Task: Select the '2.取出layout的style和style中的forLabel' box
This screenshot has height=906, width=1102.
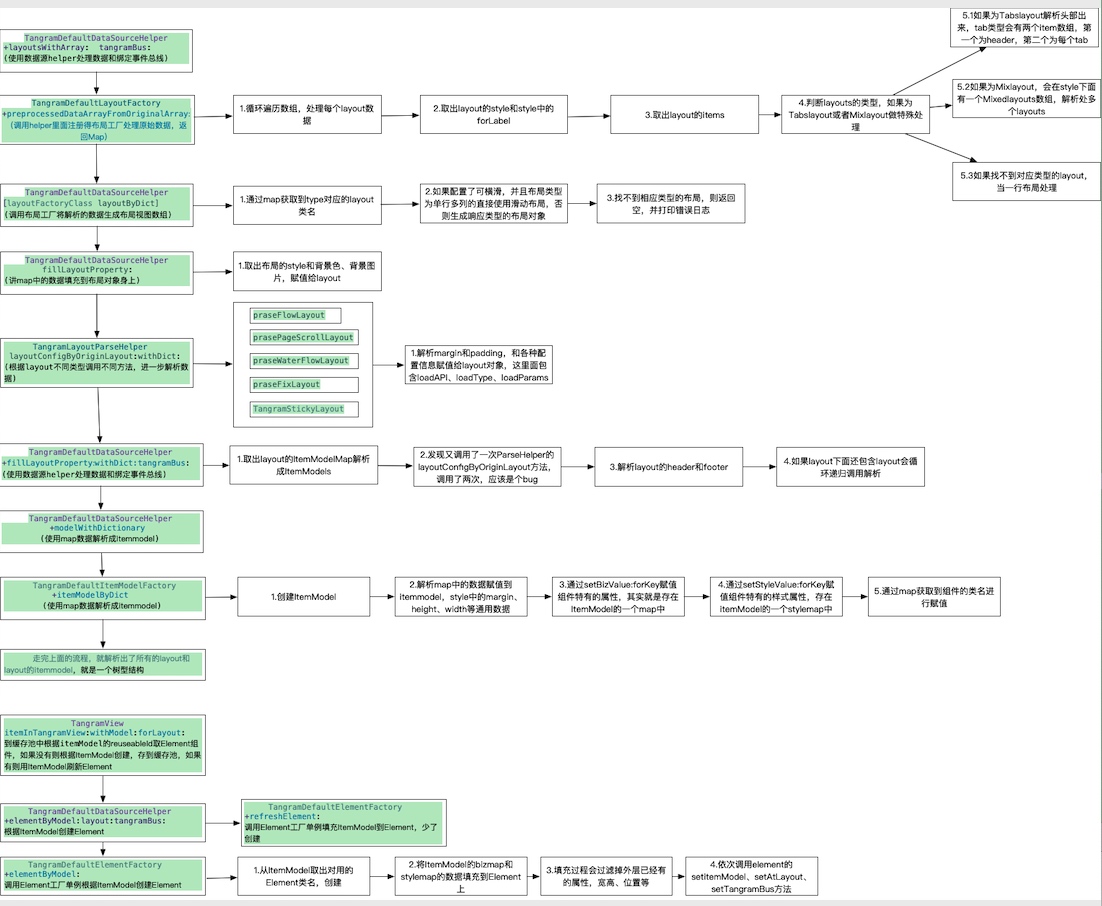Action: click(493, 115)
